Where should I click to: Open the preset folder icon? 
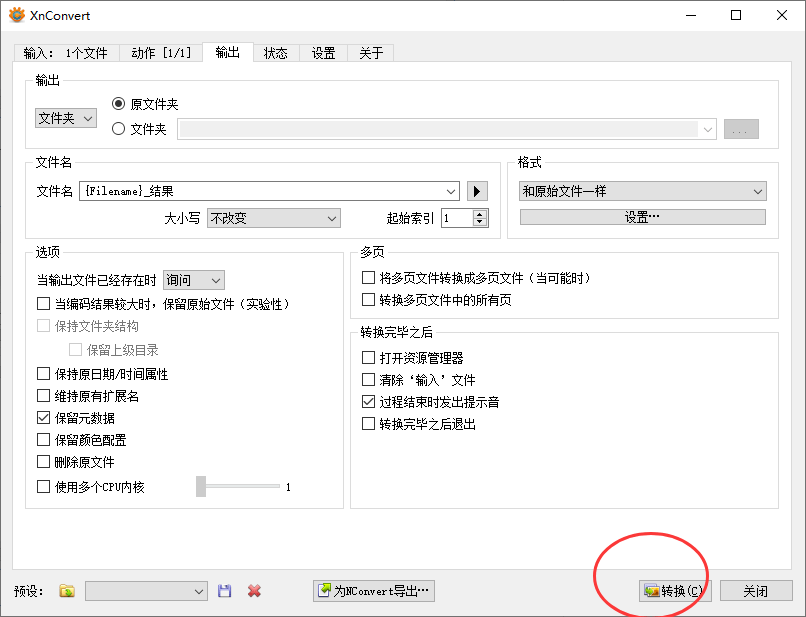67,591
